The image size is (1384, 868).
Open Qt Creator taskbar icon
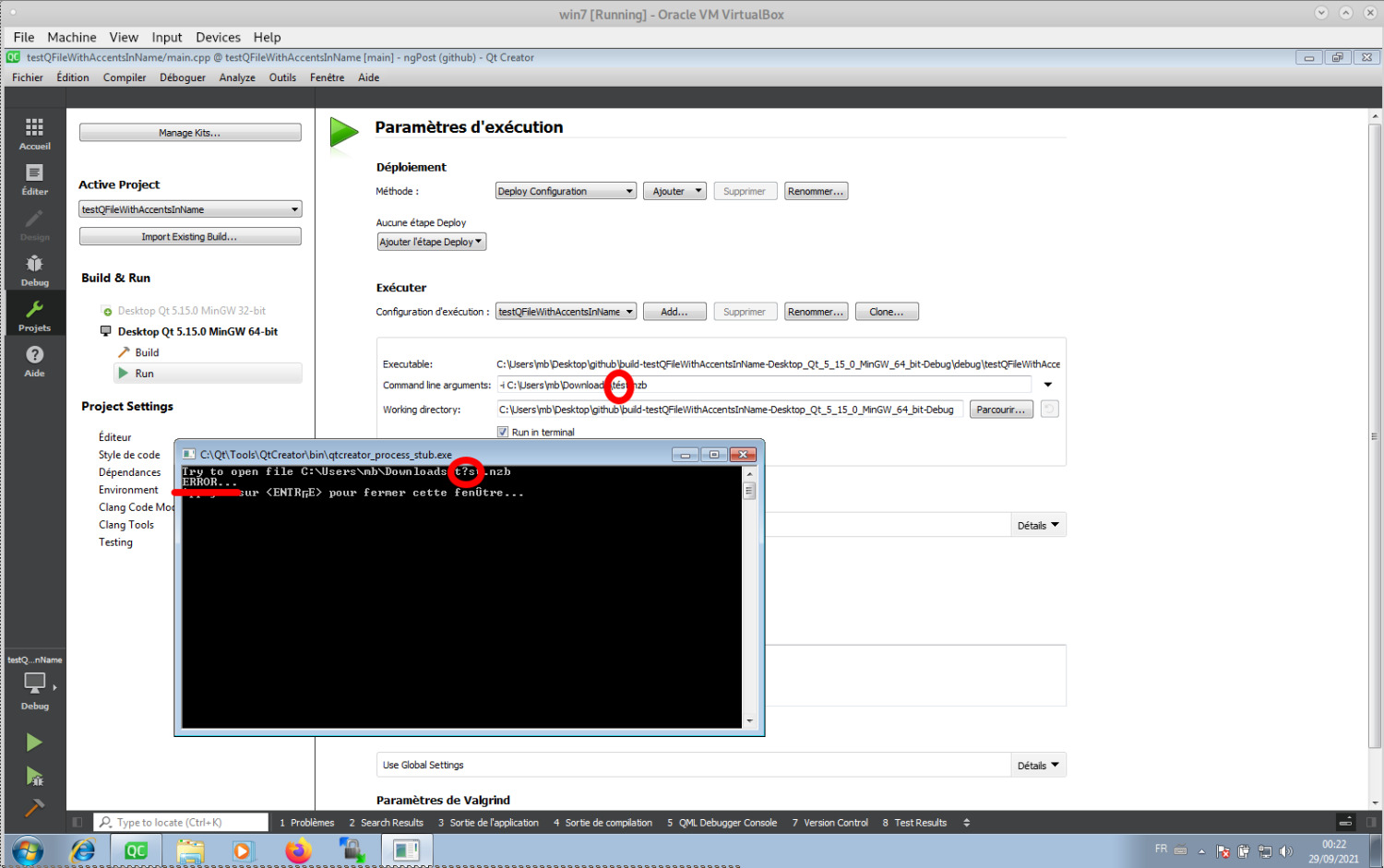136,850
